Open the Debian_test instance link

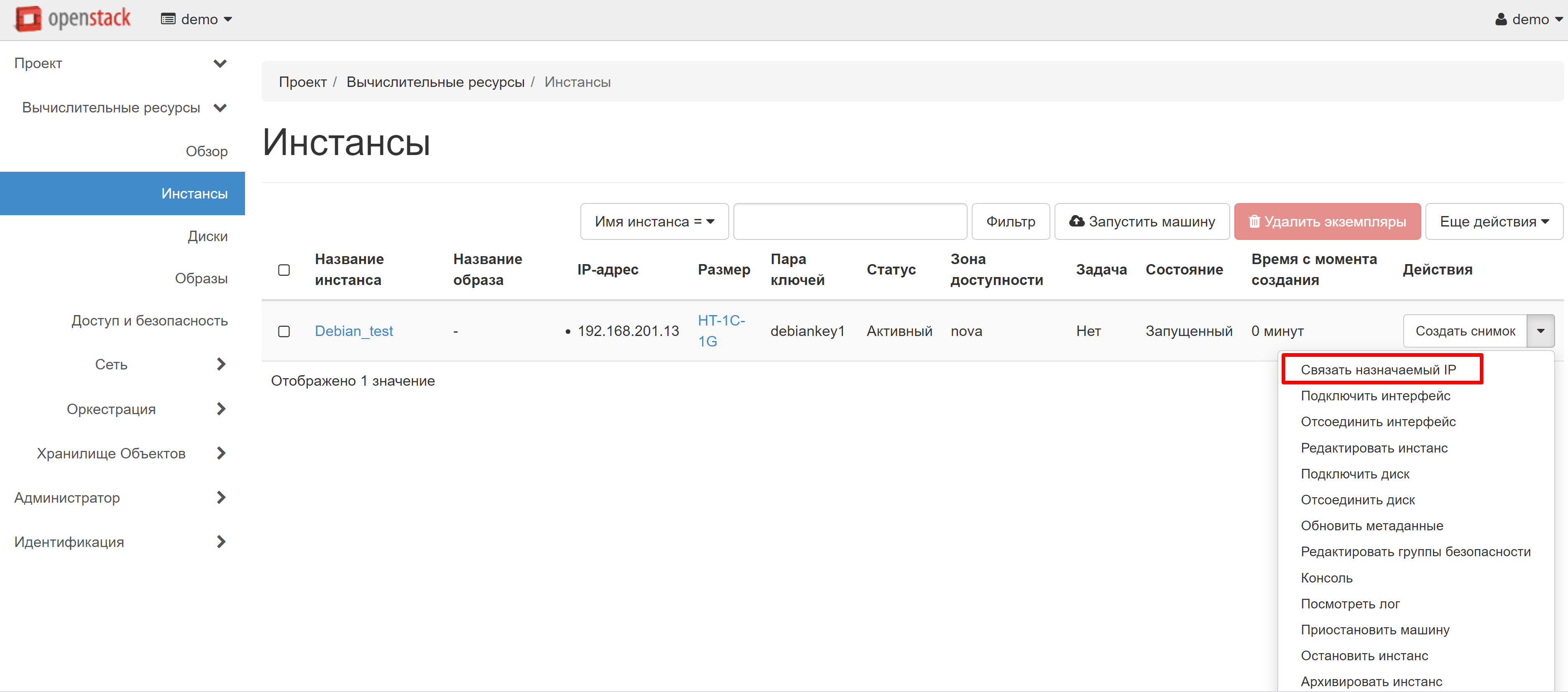click(x=354, y=331)
